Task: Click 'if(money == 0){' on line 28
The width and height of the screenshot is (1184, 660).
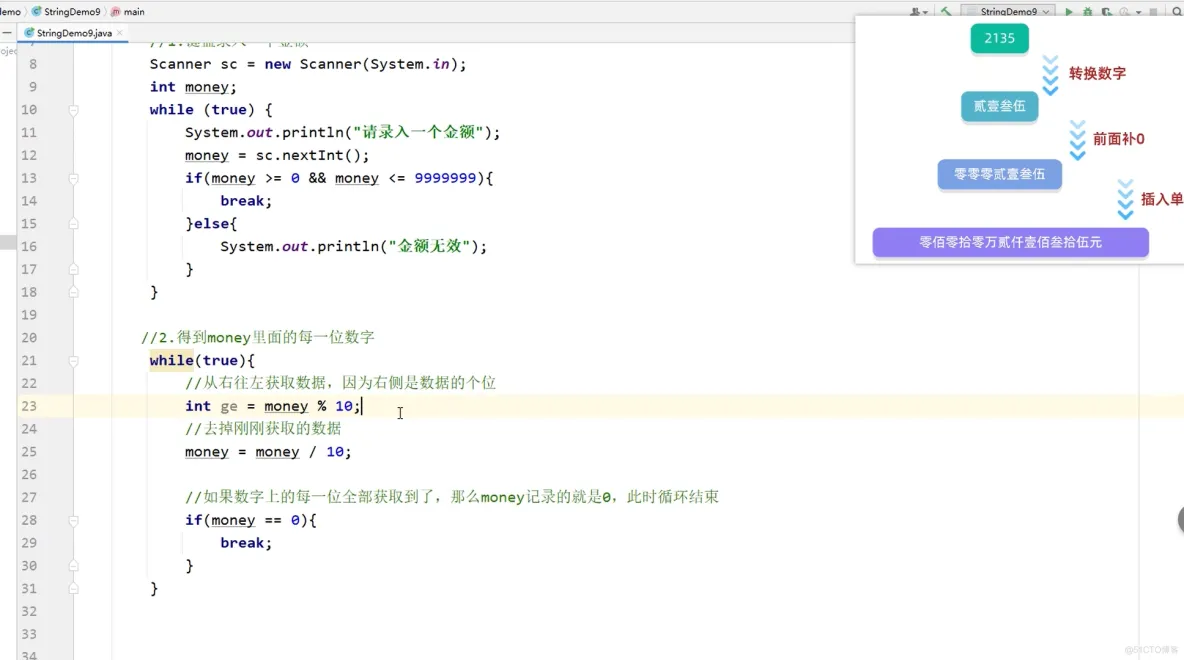Action: (x=251, y=520)
